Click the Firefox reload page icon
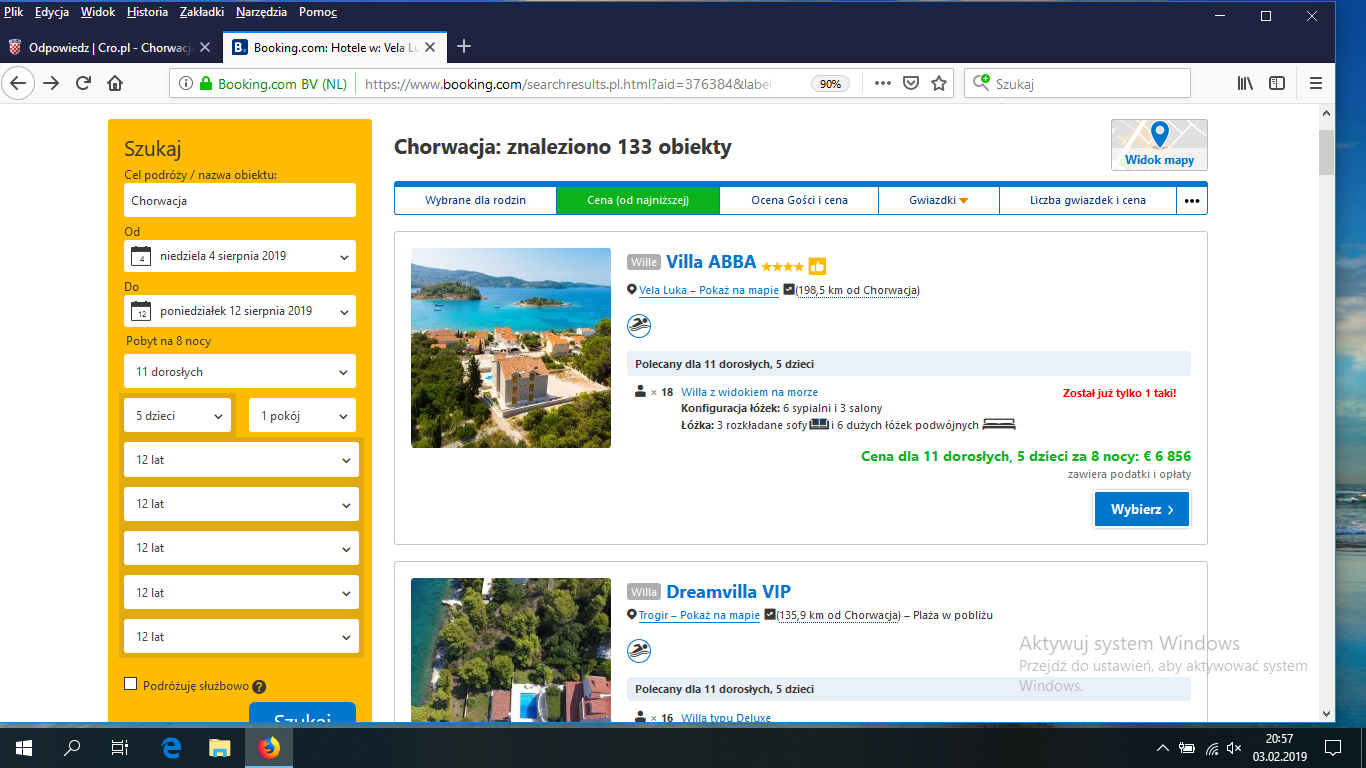This screenshot has height=768, width=1366. click(x=83, y=84)
